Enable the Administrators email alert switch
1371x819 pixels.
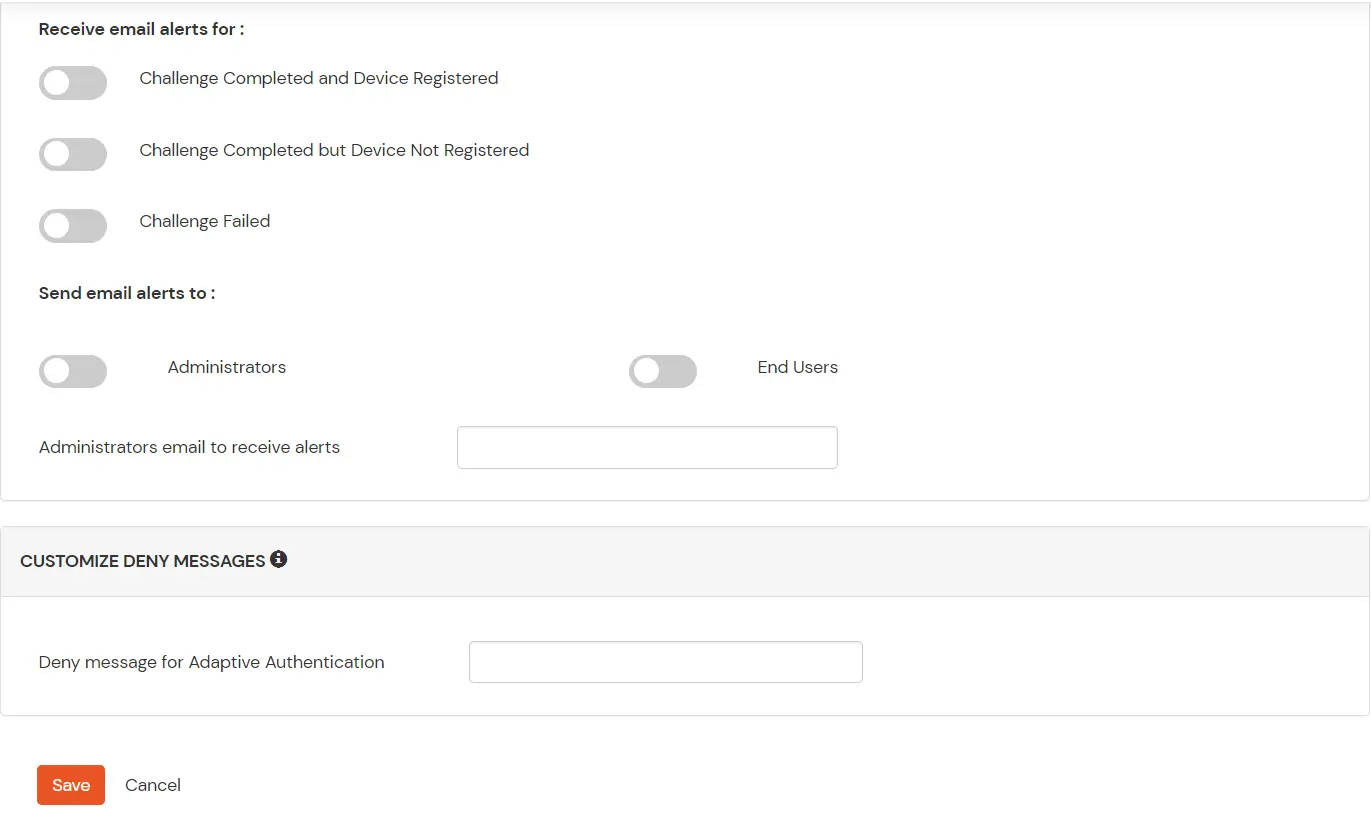73,371
